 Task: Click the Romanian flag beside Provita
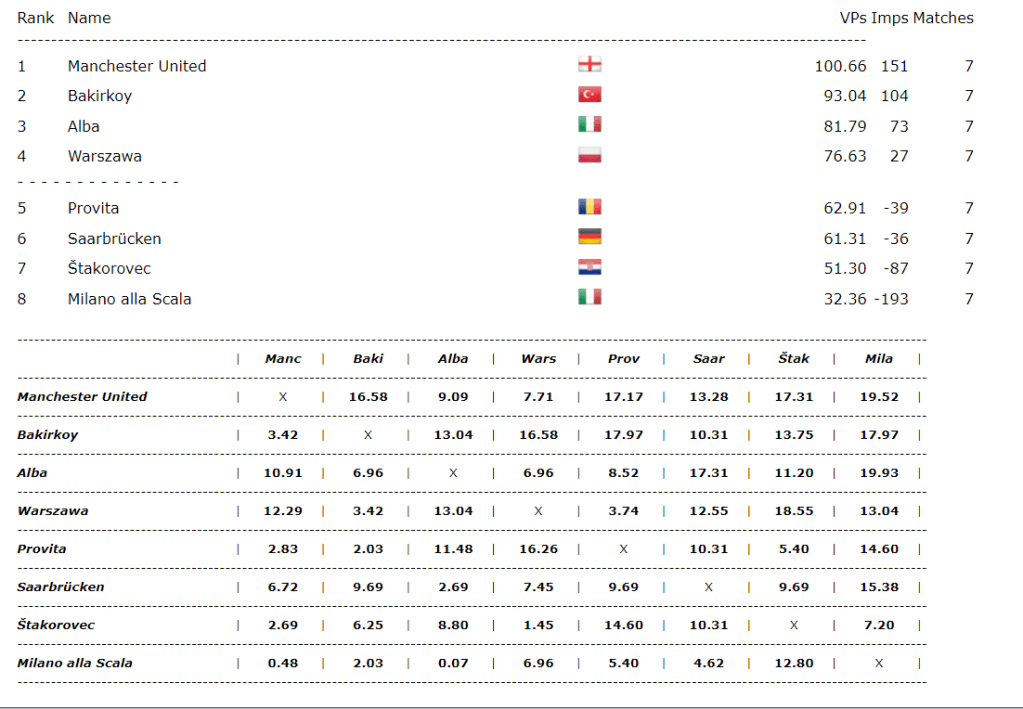click(x=590, y=207)
